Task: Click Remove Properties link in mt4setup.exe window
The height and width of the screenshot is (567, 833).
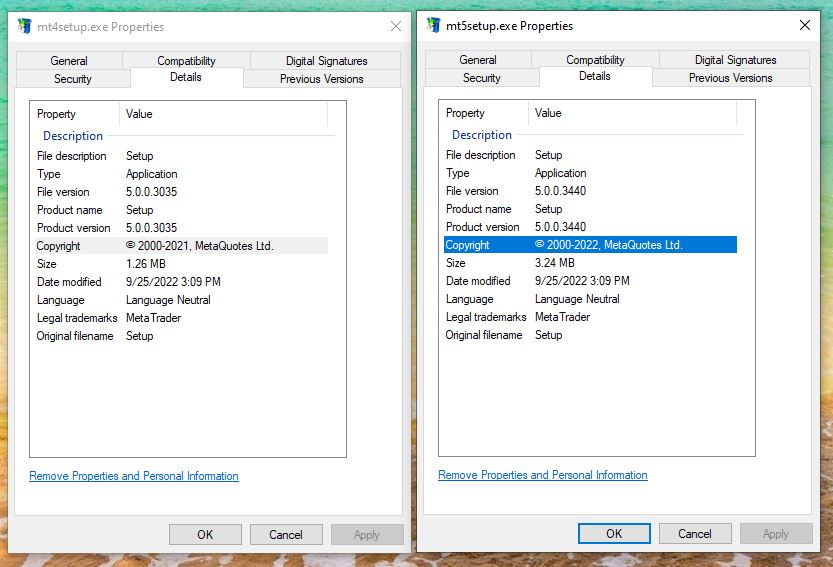Action: point(134,476)
